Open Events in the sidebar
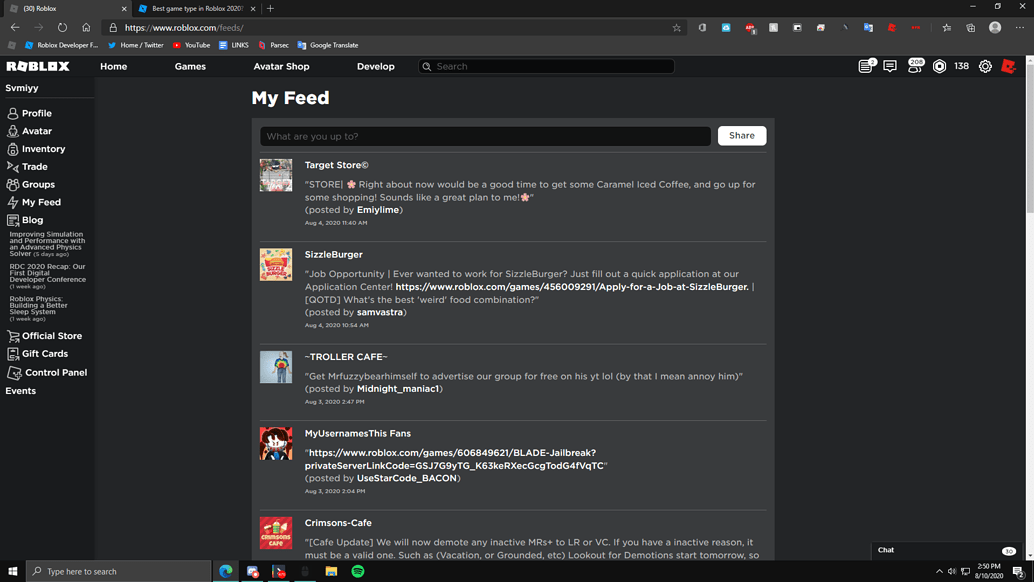 coord(20,391)
